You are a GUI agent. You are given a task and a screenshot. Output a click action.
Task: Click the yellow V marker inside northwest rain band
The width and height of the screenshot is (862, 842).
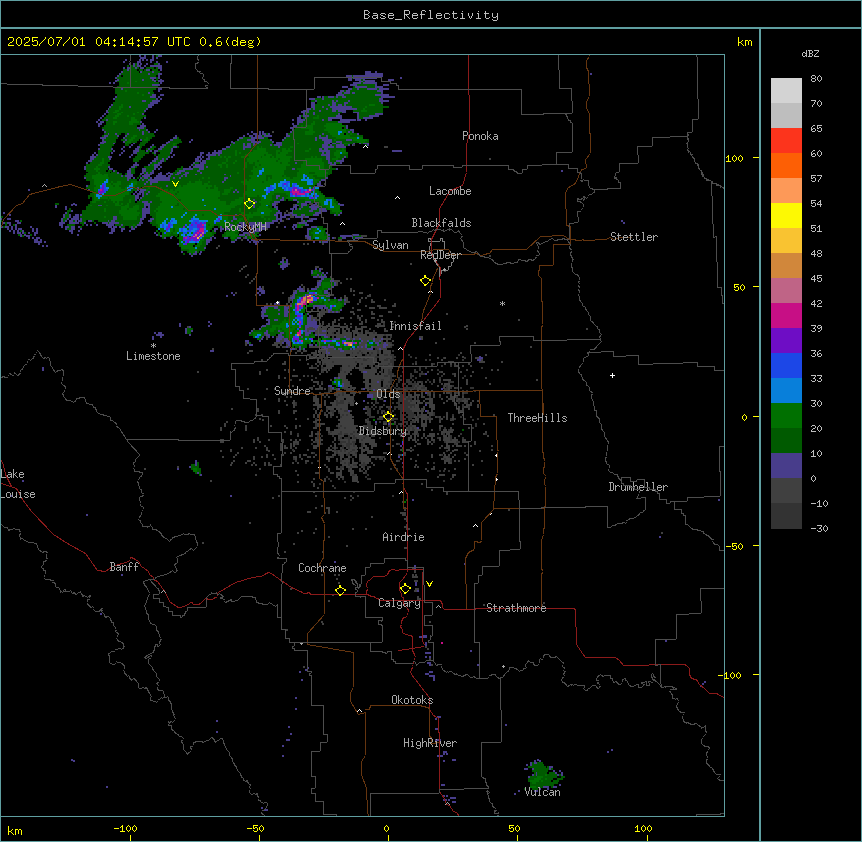(x=175, y=184)
